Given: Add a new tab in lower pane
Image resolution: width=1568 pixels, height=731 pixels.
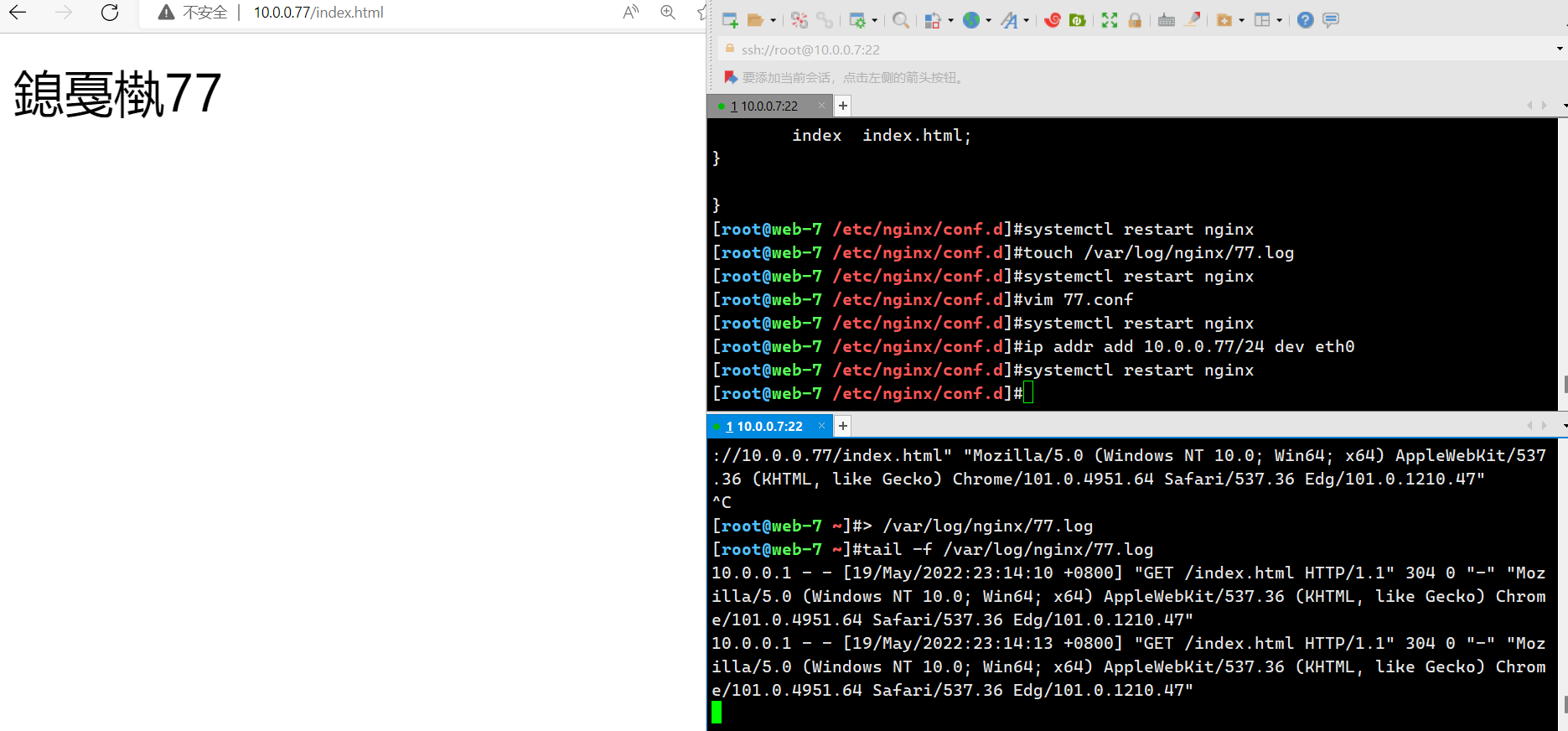Looking at the screenshot, I should pyautogui.click(x=843, y=426).
